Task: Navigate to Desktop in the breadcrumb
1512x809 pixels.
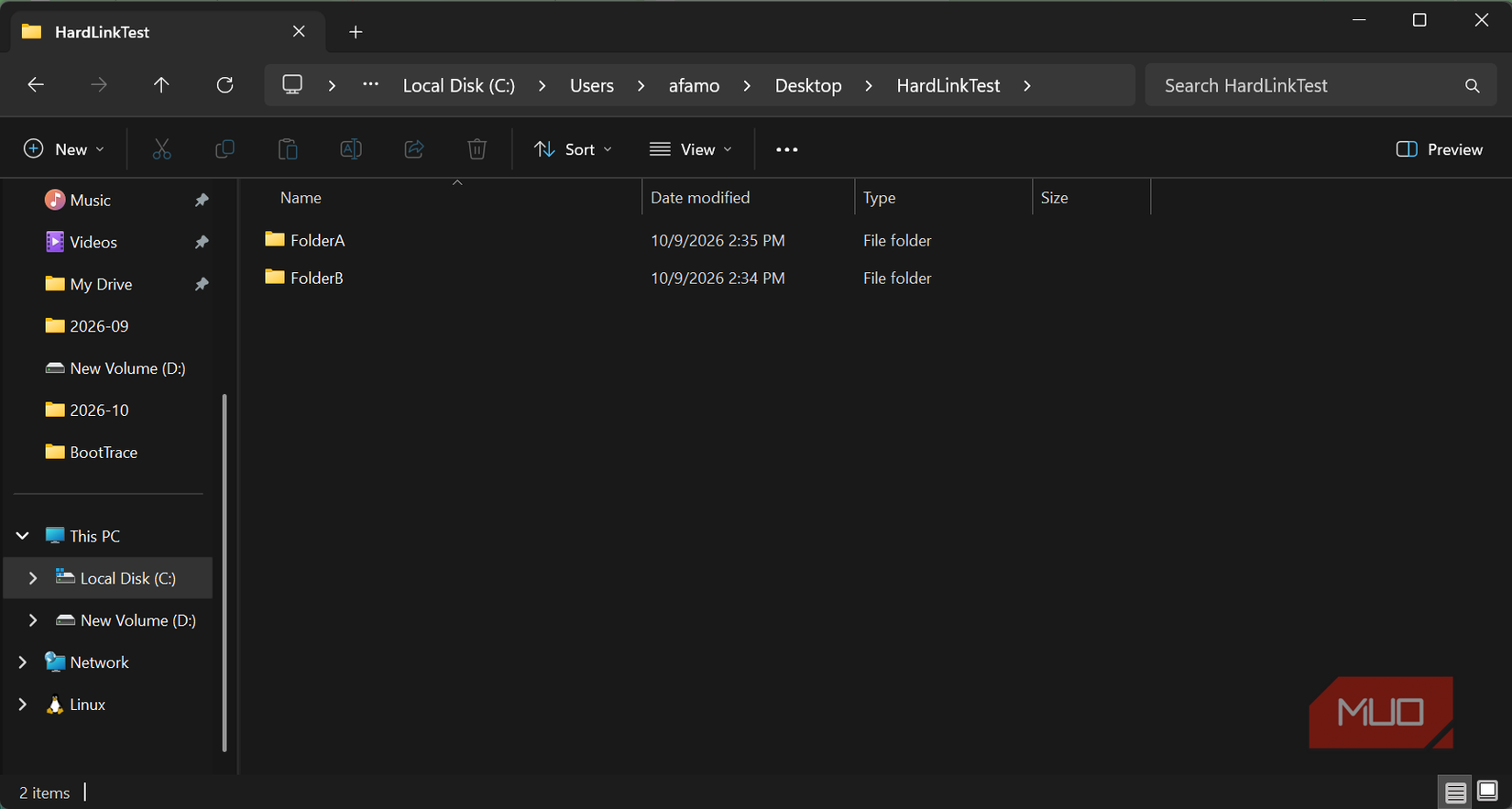Action: tap(808, 85)
